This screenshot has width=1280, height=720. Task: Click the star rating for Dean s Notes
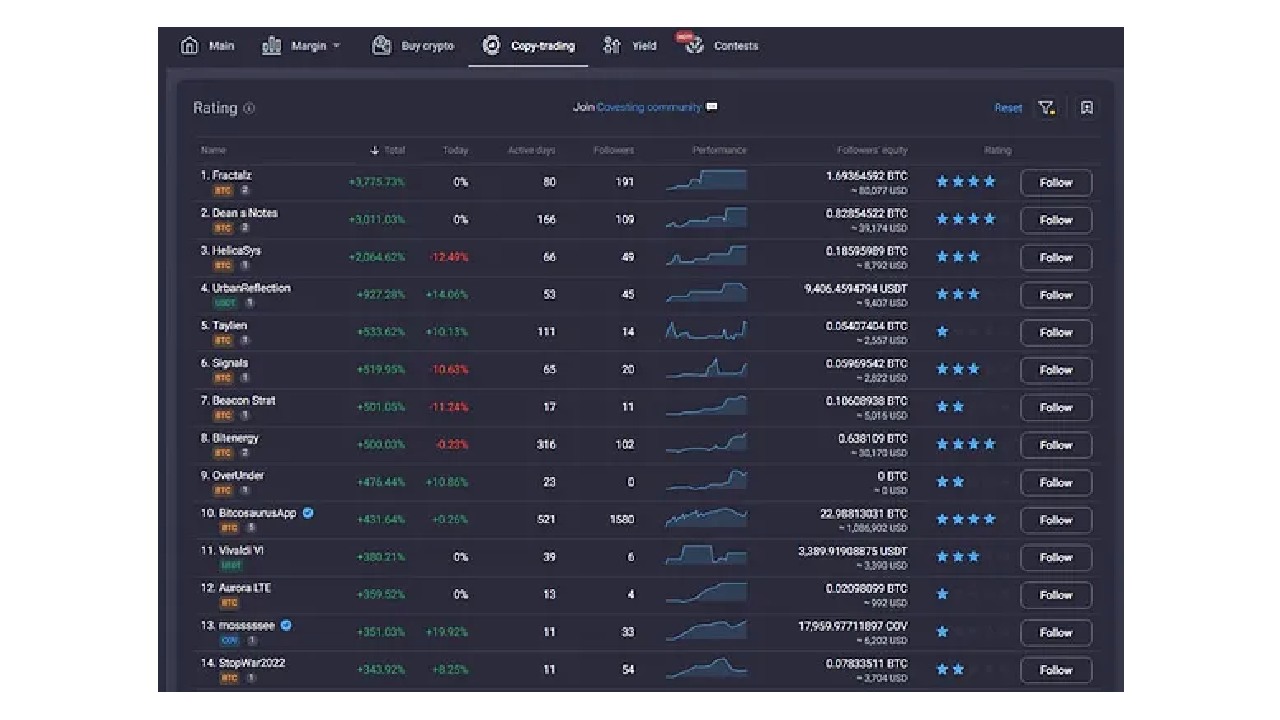click(965, 219)
